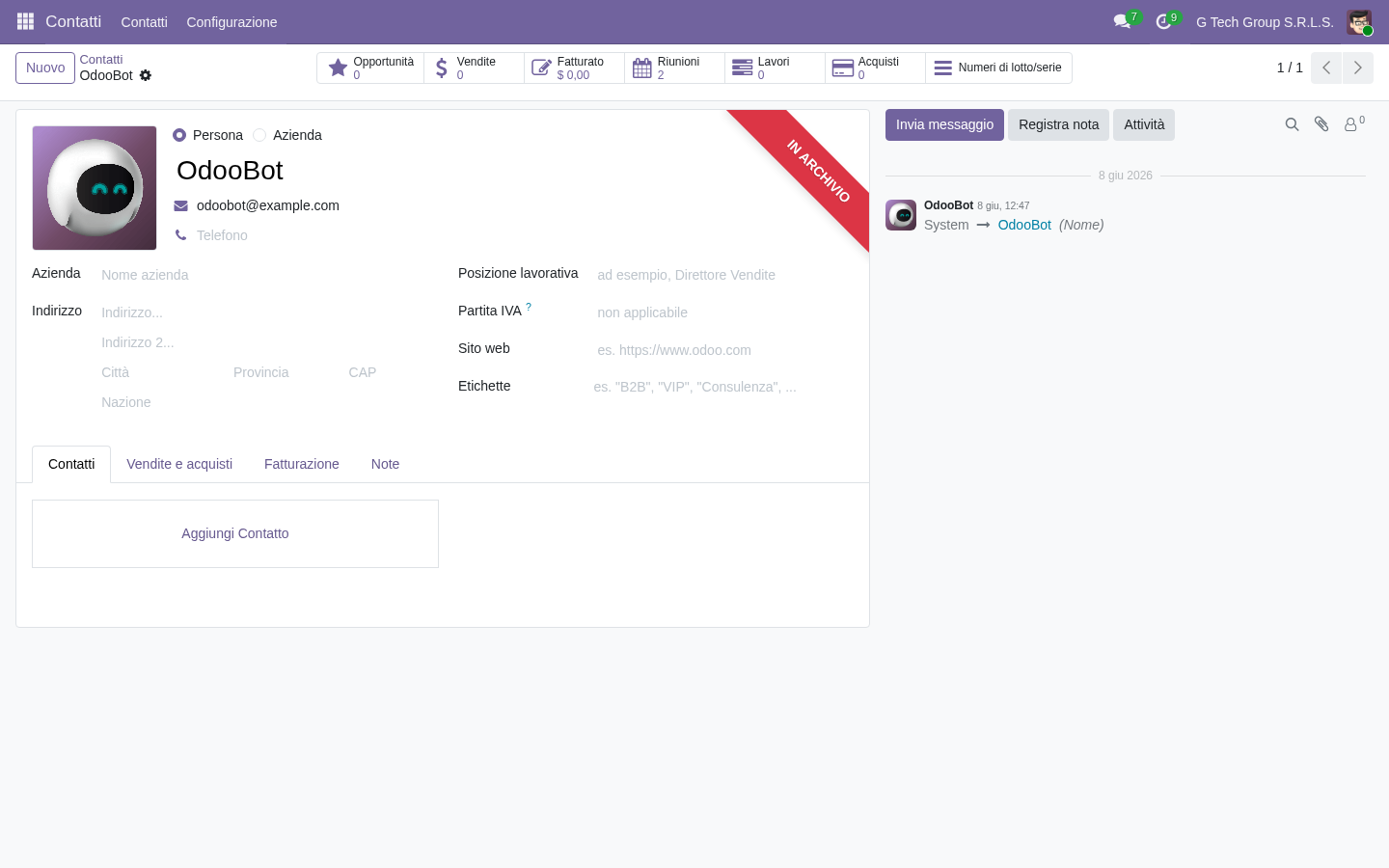Click the OdooBot avatar image
This screenshot has width=1389, height=868.
click(95, 188)
